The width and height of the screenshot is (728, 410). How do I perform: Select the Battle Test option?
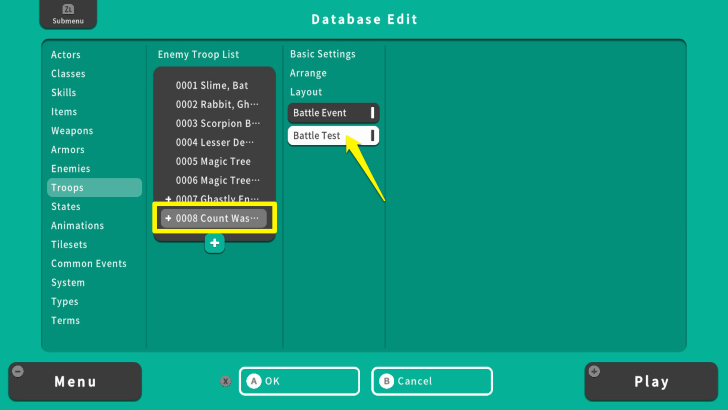[333, 136]
